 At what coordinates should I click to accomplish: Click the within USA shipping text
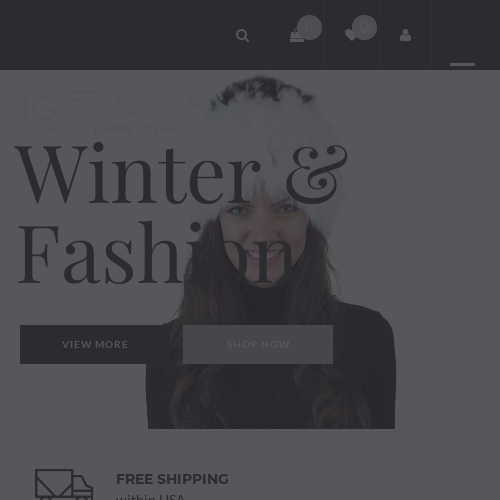pos(150,497)
